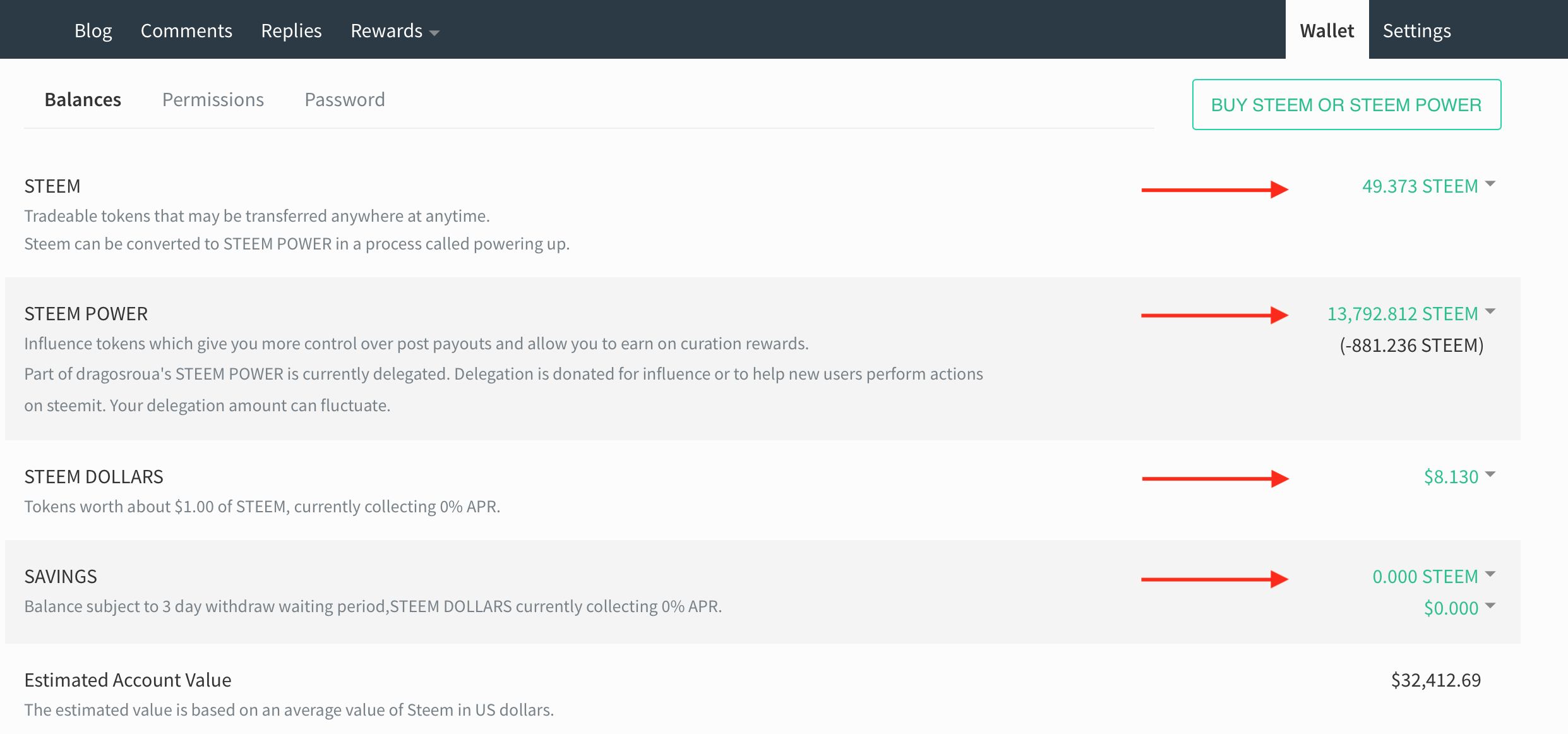Viewport: 1568px width, 734px height.
Task: Switch to the Wallet tab
Action: point(1327,30)
